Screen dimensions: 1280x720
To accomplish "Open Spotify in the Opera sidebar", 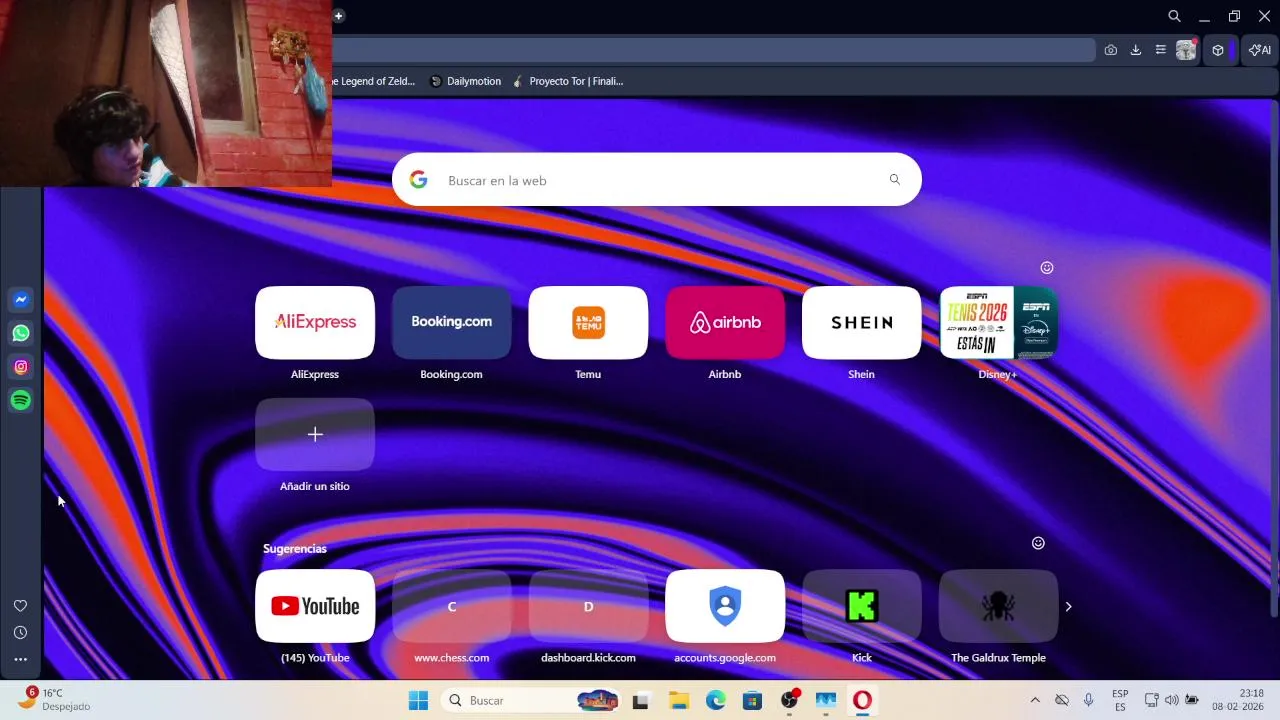I will coord(20,400).
